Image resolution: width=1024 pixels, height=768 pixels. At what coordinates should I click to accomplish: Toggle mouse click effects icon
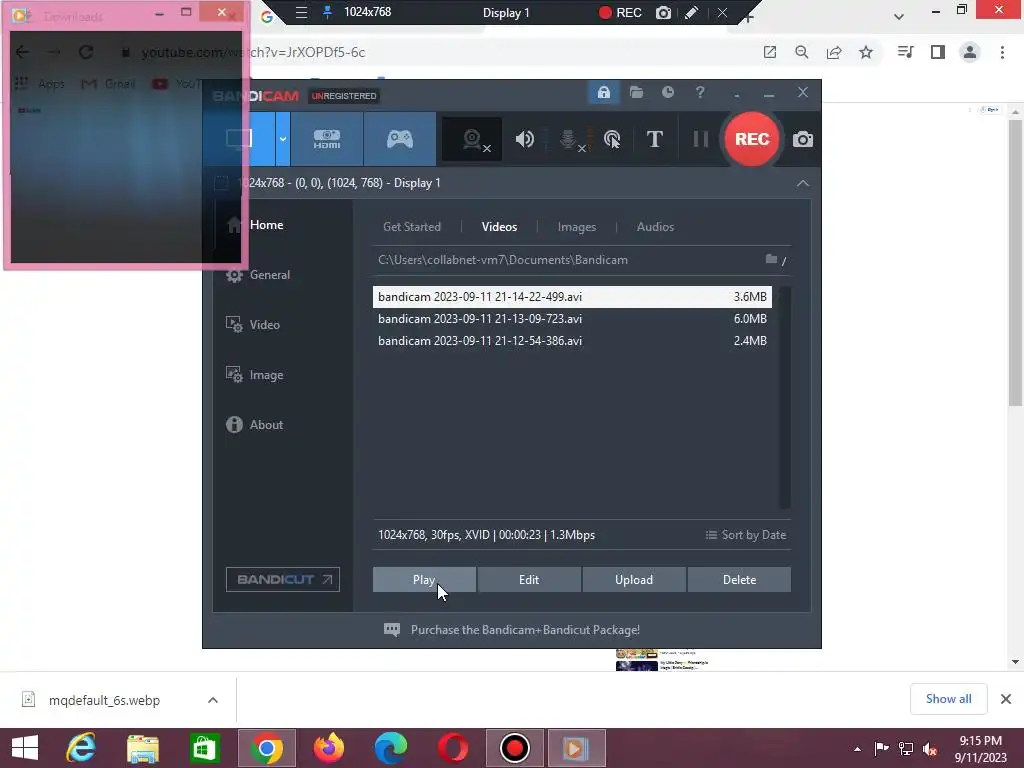[x=612, y=139]
